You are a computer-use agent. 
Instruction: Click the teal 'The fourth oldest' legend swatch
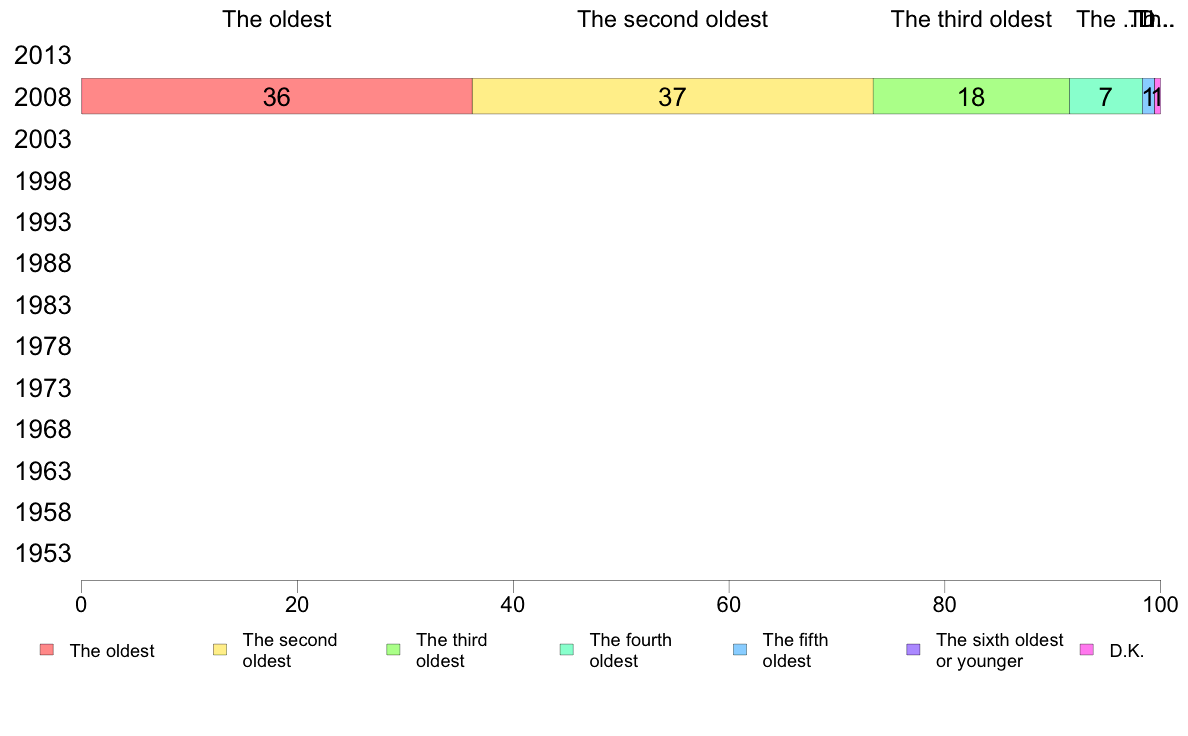click(x=567, y=650)
